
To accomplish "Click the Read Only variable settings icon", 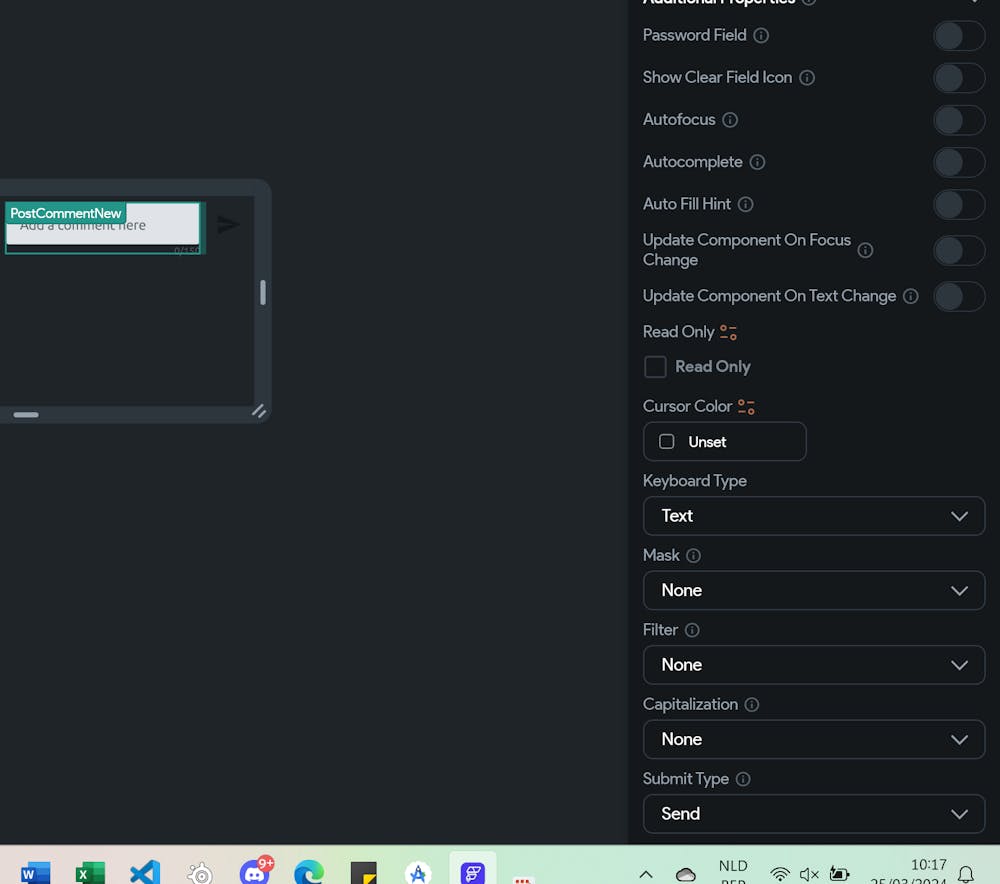I will click(x=728, y=332).
